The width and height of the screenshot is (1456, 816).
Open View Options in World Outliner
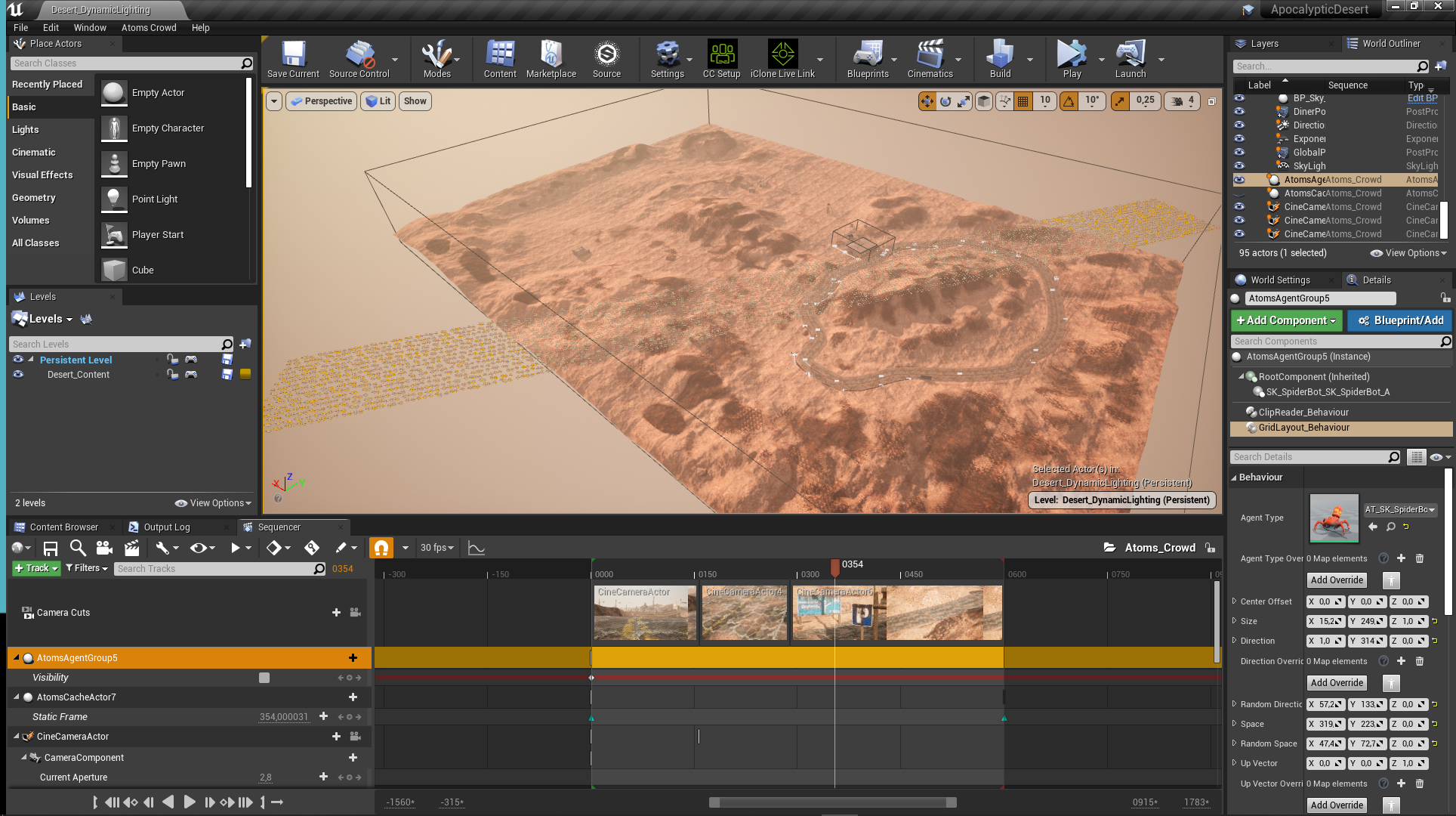coord(1409,253)
